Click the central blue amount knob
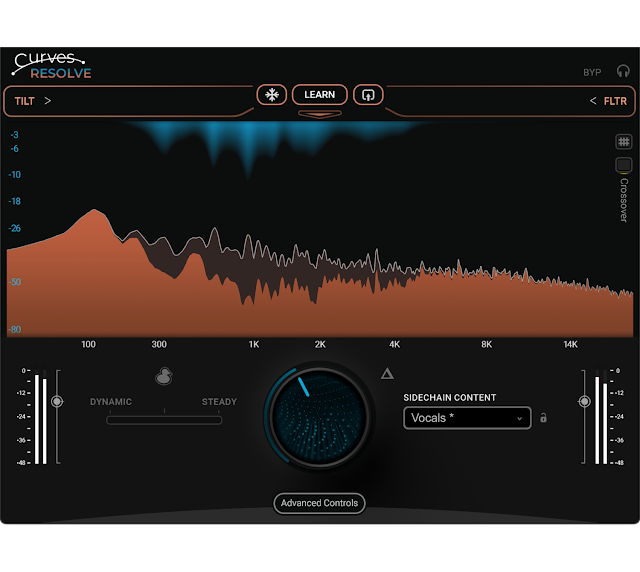Image resolution: width=640 pixels, height=572 pixels. coord(319,417)
